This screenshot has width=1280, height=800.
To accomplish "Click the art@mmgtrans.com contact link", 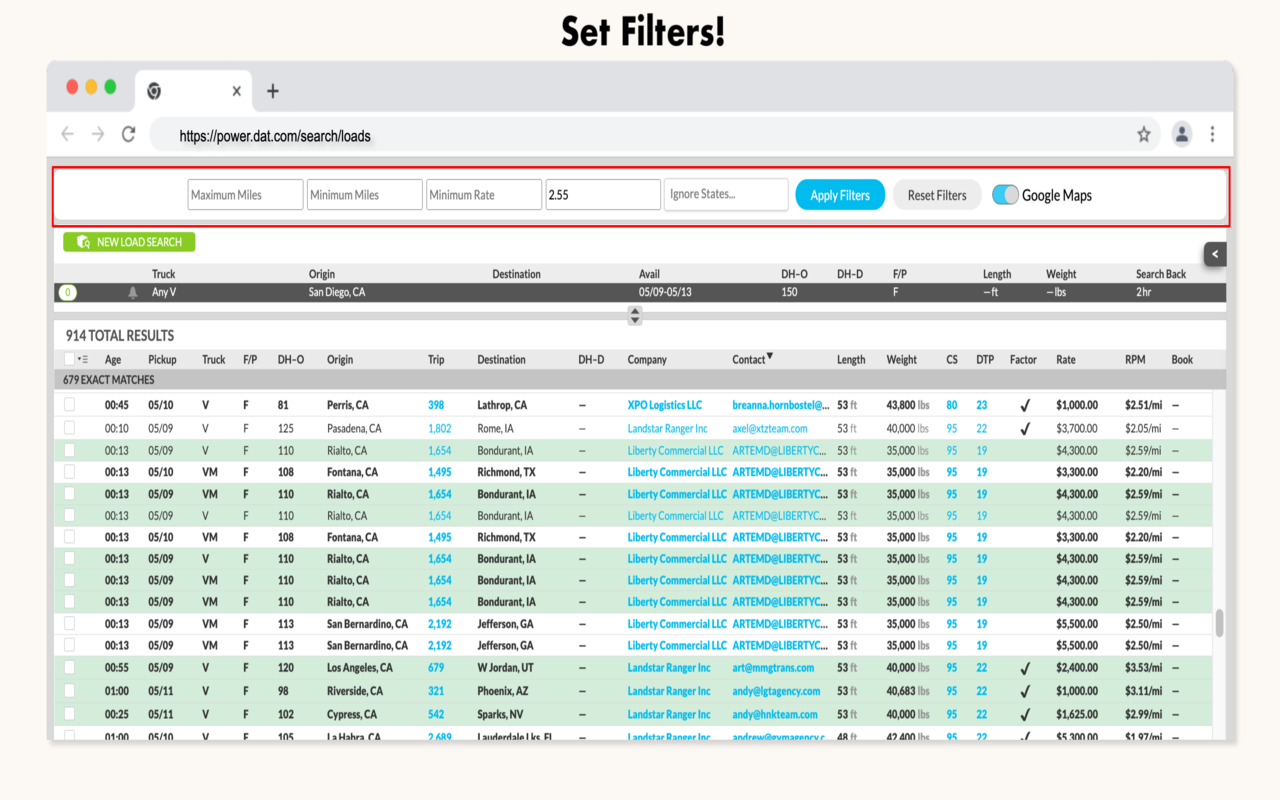I will coord(773,667).
